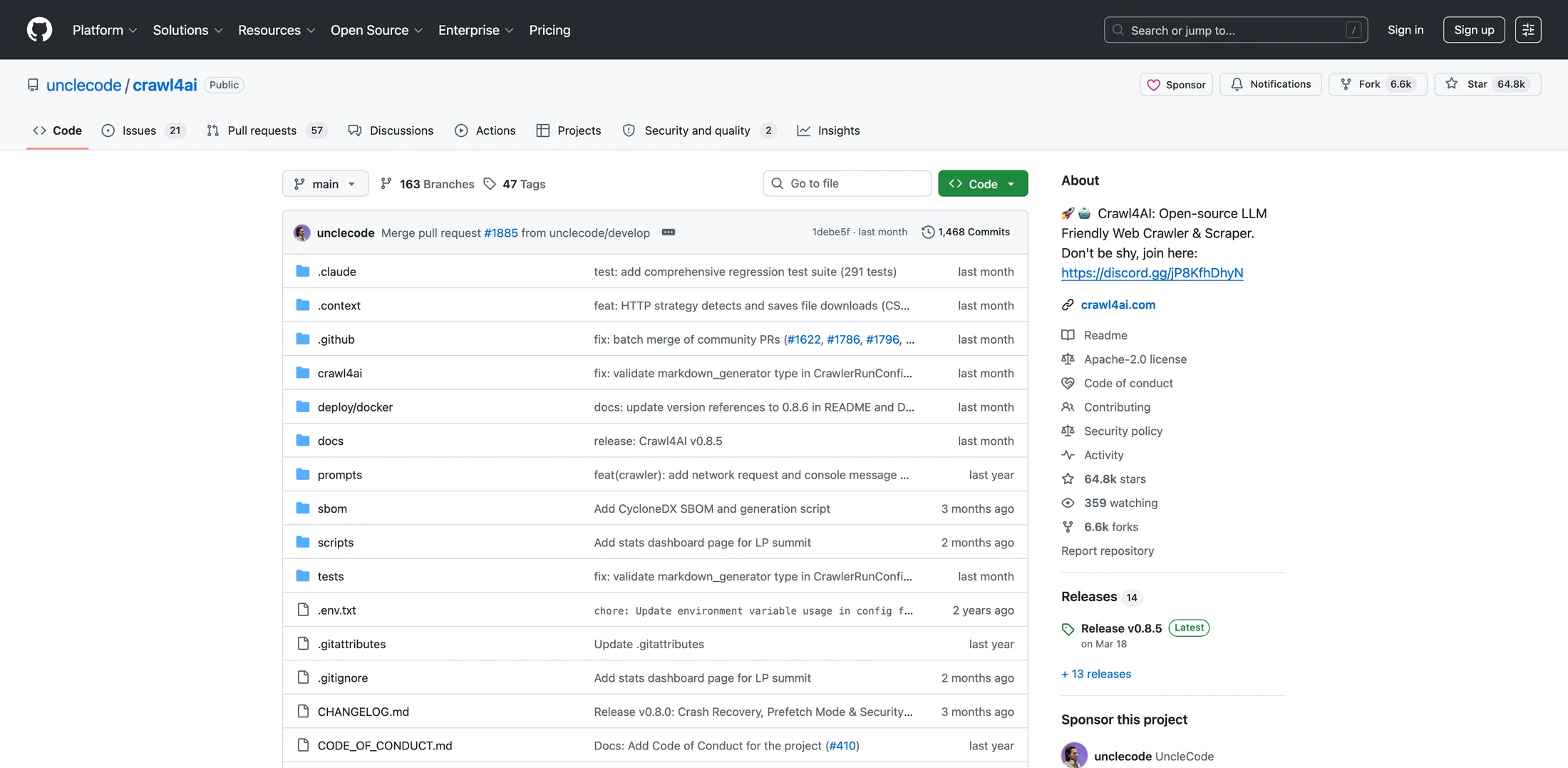Expand the main branch dropdown
Viewport: 1568px width, 768px height.
[326, 183]
